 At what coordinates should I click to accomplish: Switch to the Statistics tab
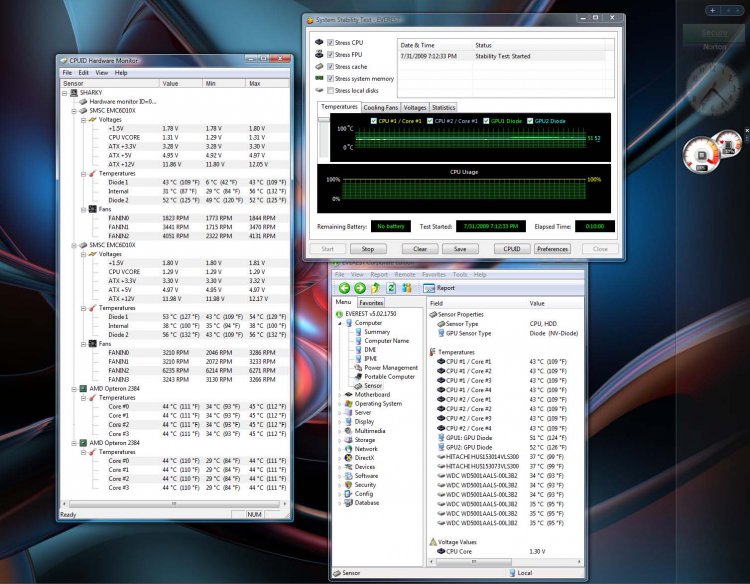(x=443, y=108)
